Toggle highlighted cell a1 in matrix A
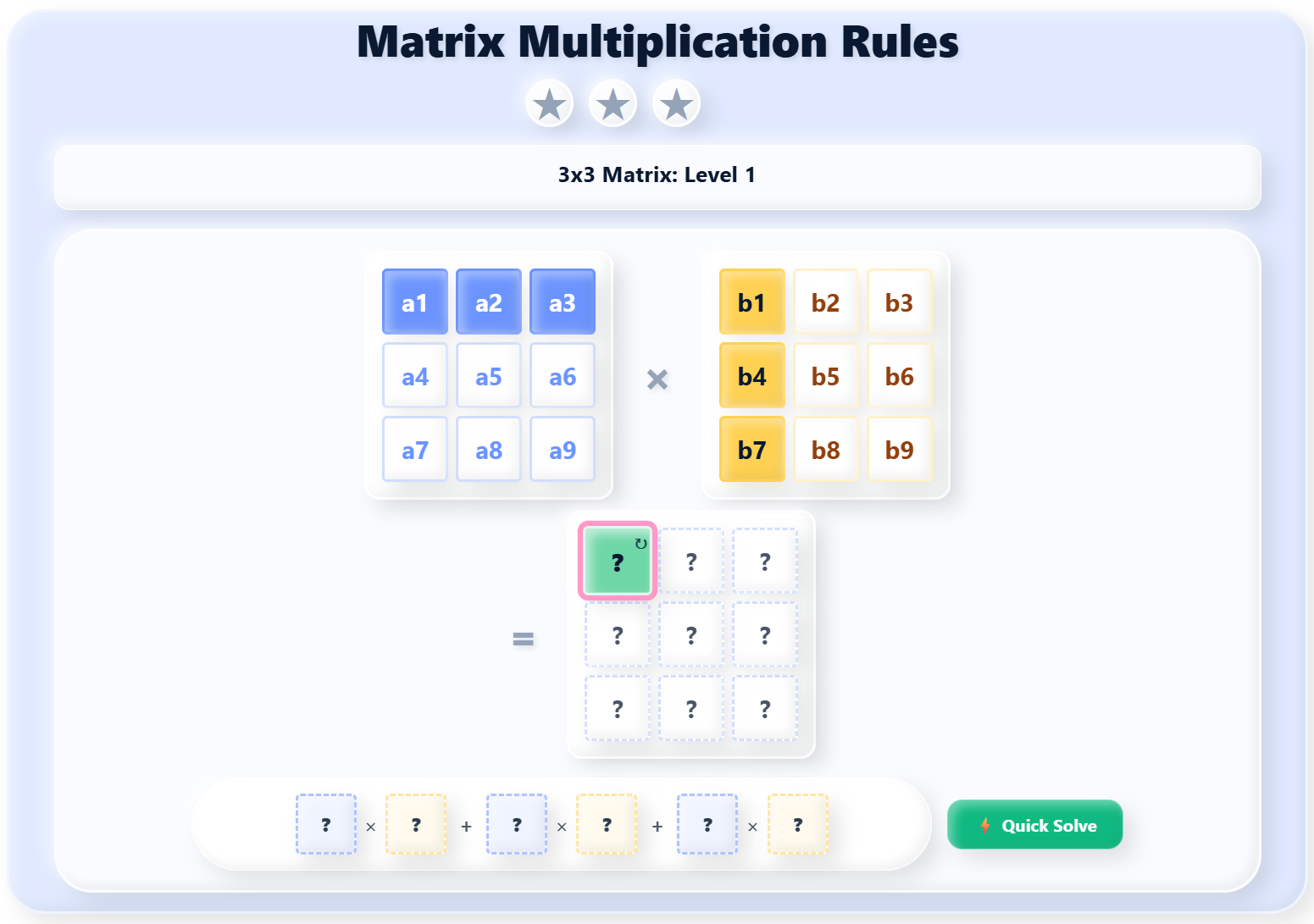Viewport: 1314px width, 924px height. coord(414,301)
